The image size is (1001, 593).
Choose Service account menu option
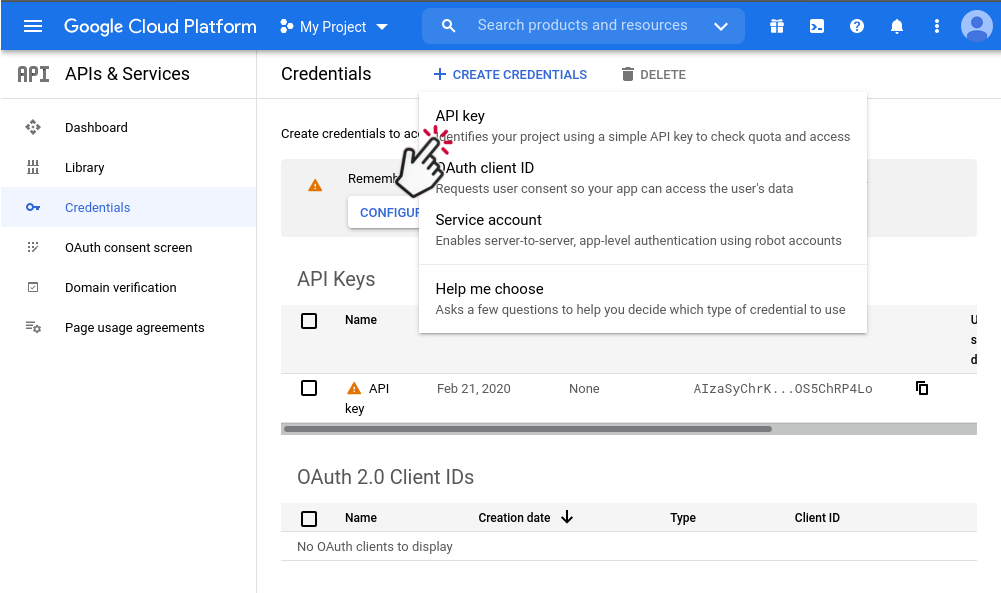[643, 230]
